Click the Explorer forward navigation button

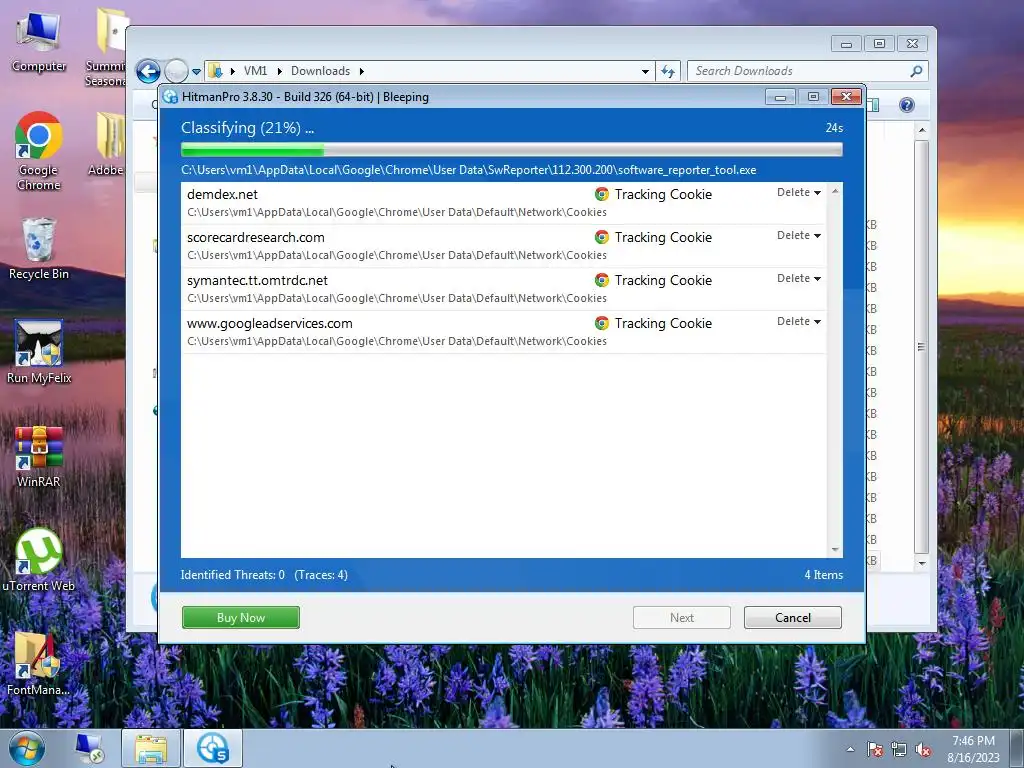[176, 71]
